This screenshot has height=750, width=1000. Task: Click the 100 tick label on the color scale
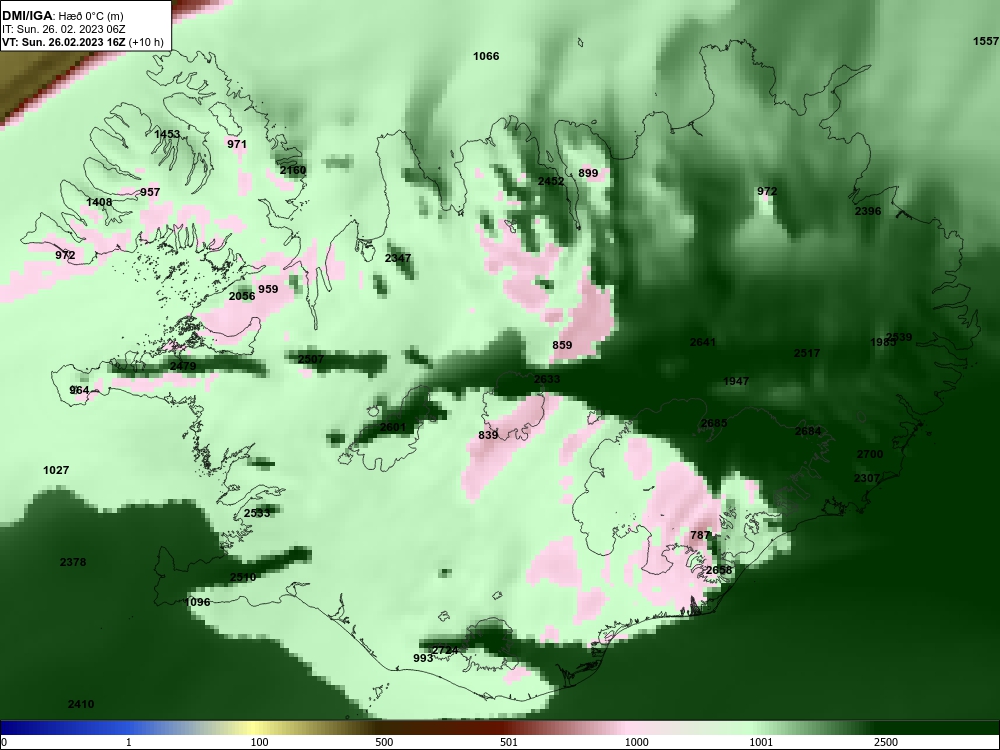tap(259, 742)
